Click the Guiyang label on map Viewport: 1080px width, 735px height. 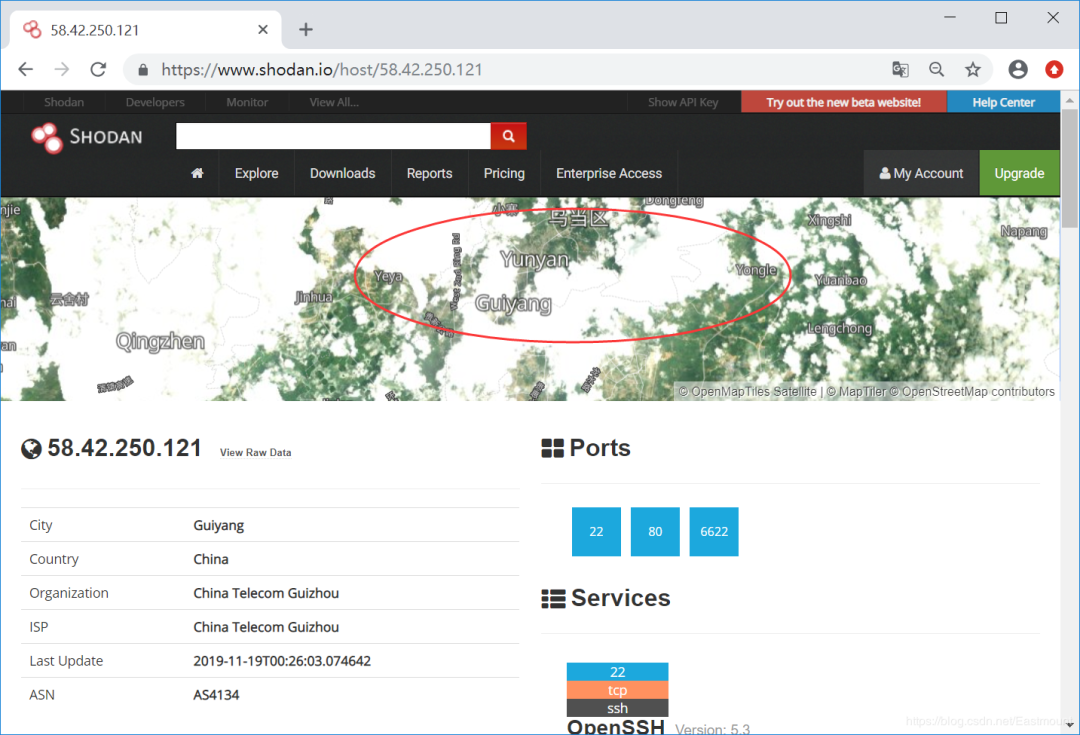tap(514, 304)
